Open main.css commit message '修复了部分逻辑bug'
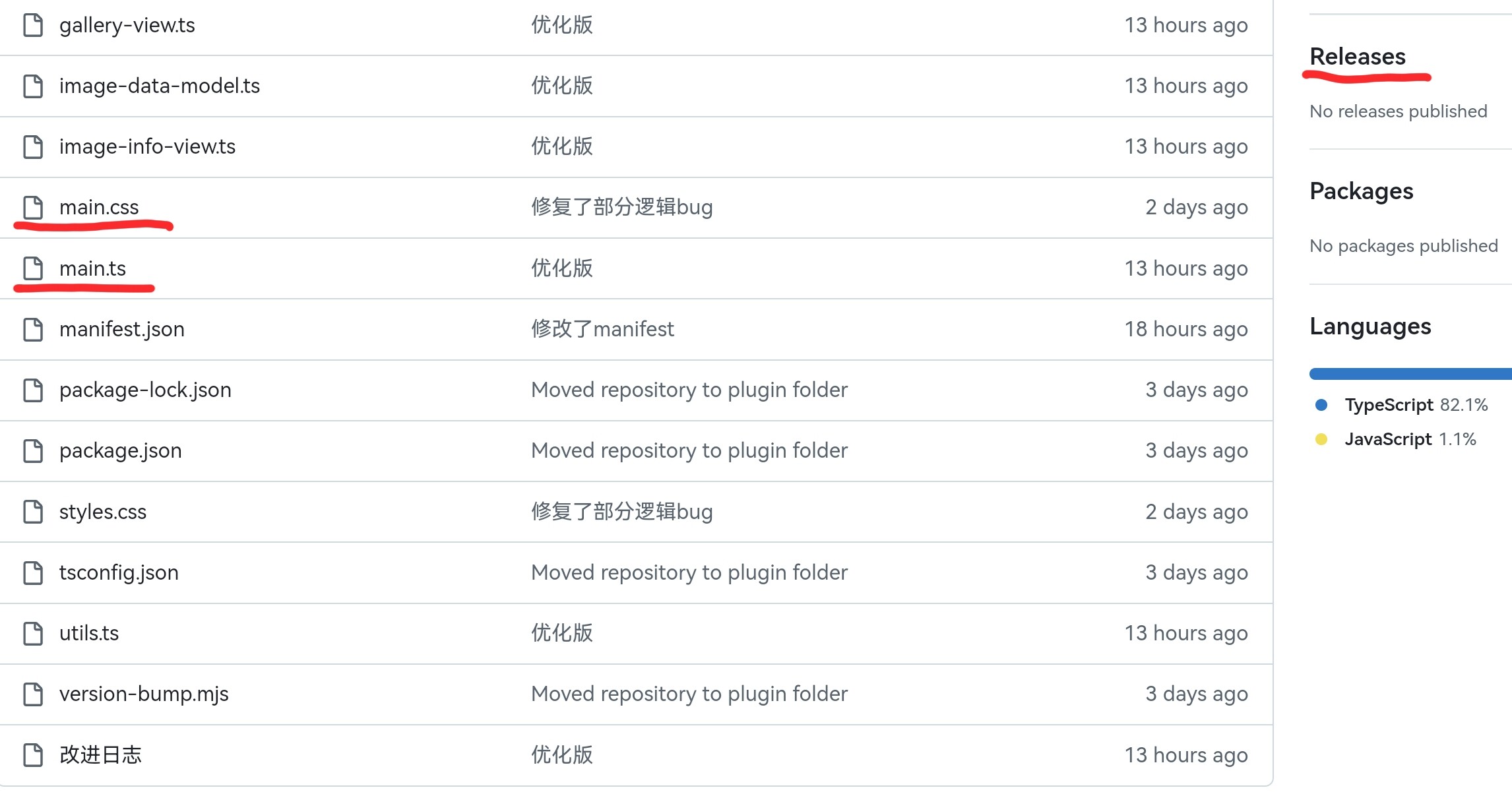This screenshot has width=1512, height=794. pos(621,207)
